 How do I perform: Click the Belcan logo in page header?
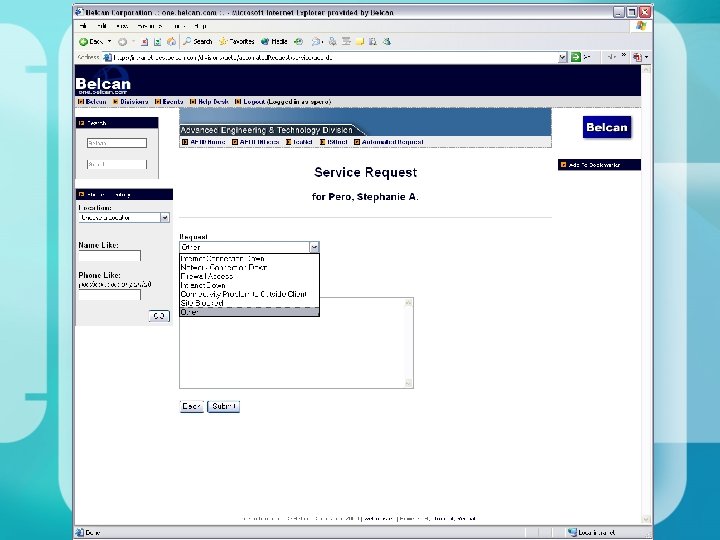pyautogui.click(x=103, y=83)
